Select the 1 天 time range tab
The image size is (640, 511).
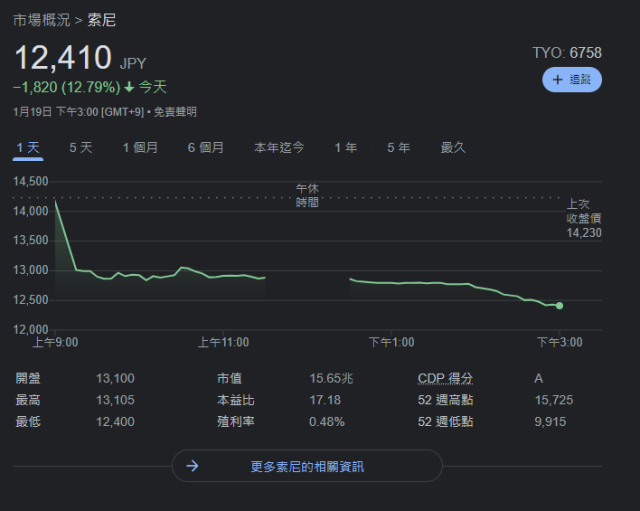tap(28, 148)
